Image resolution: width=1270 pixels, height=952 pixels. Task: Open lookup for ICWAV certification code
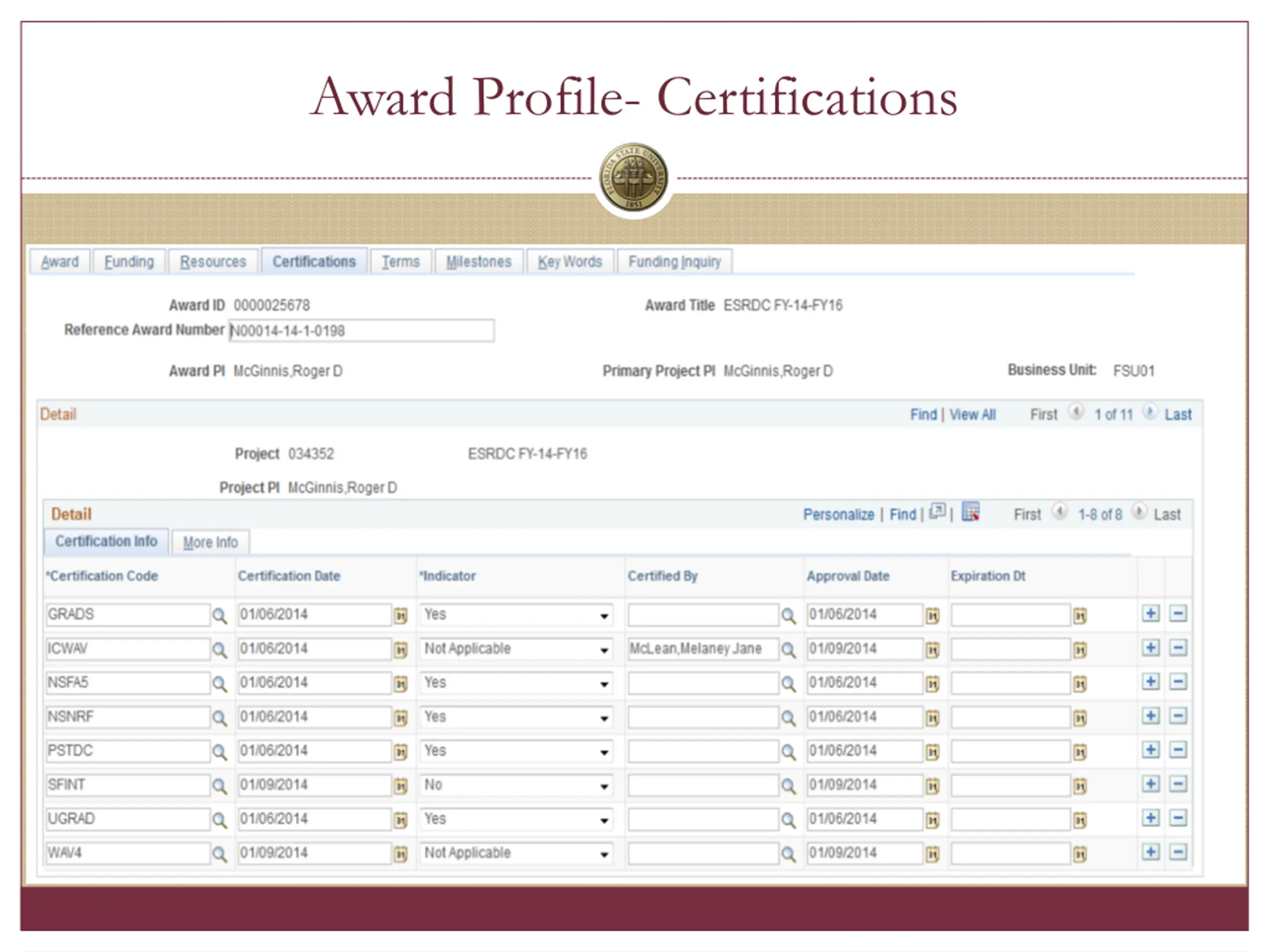tap(219, 650)
